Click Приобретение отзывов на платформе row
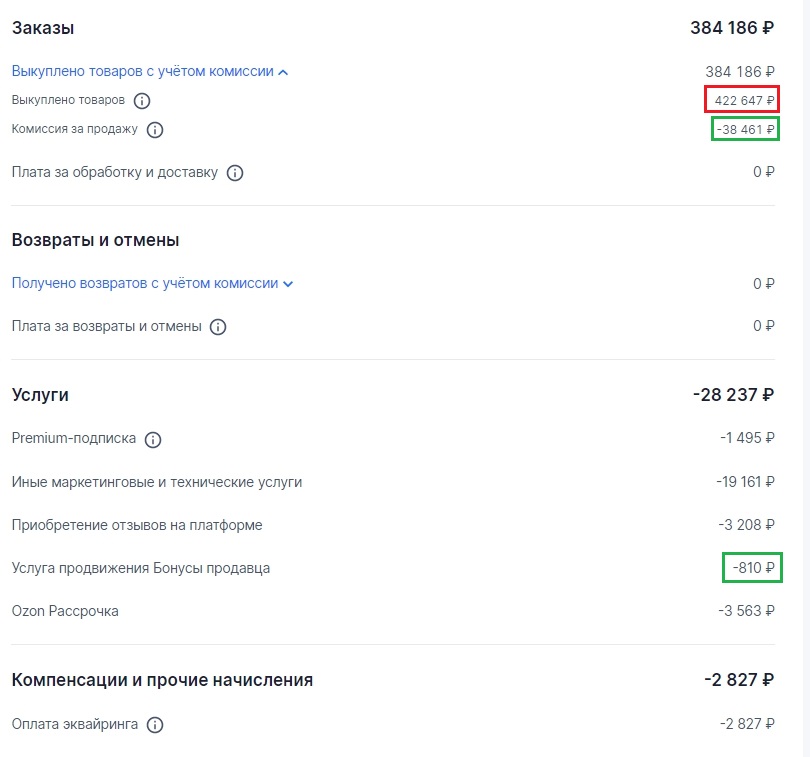 tap(393, 525)
